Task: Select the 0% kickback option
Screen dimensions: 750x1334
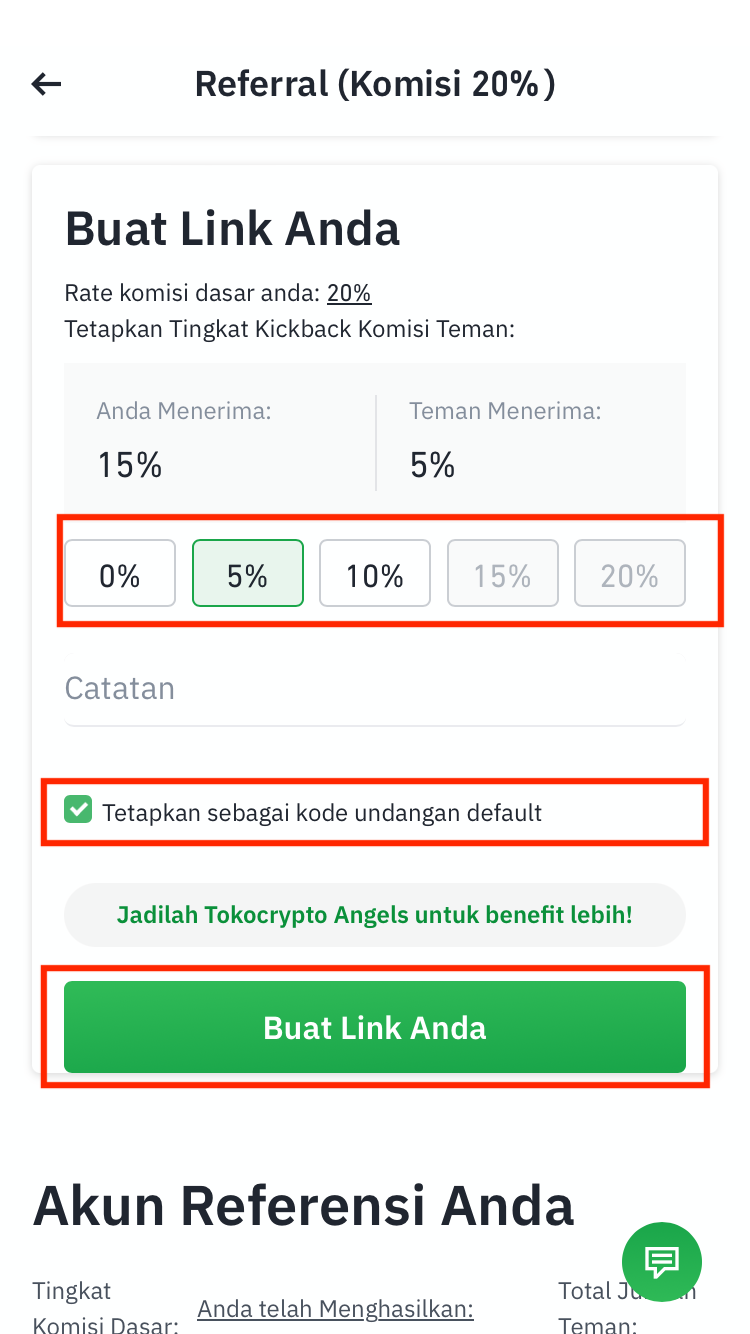Action: click(120, 574)
